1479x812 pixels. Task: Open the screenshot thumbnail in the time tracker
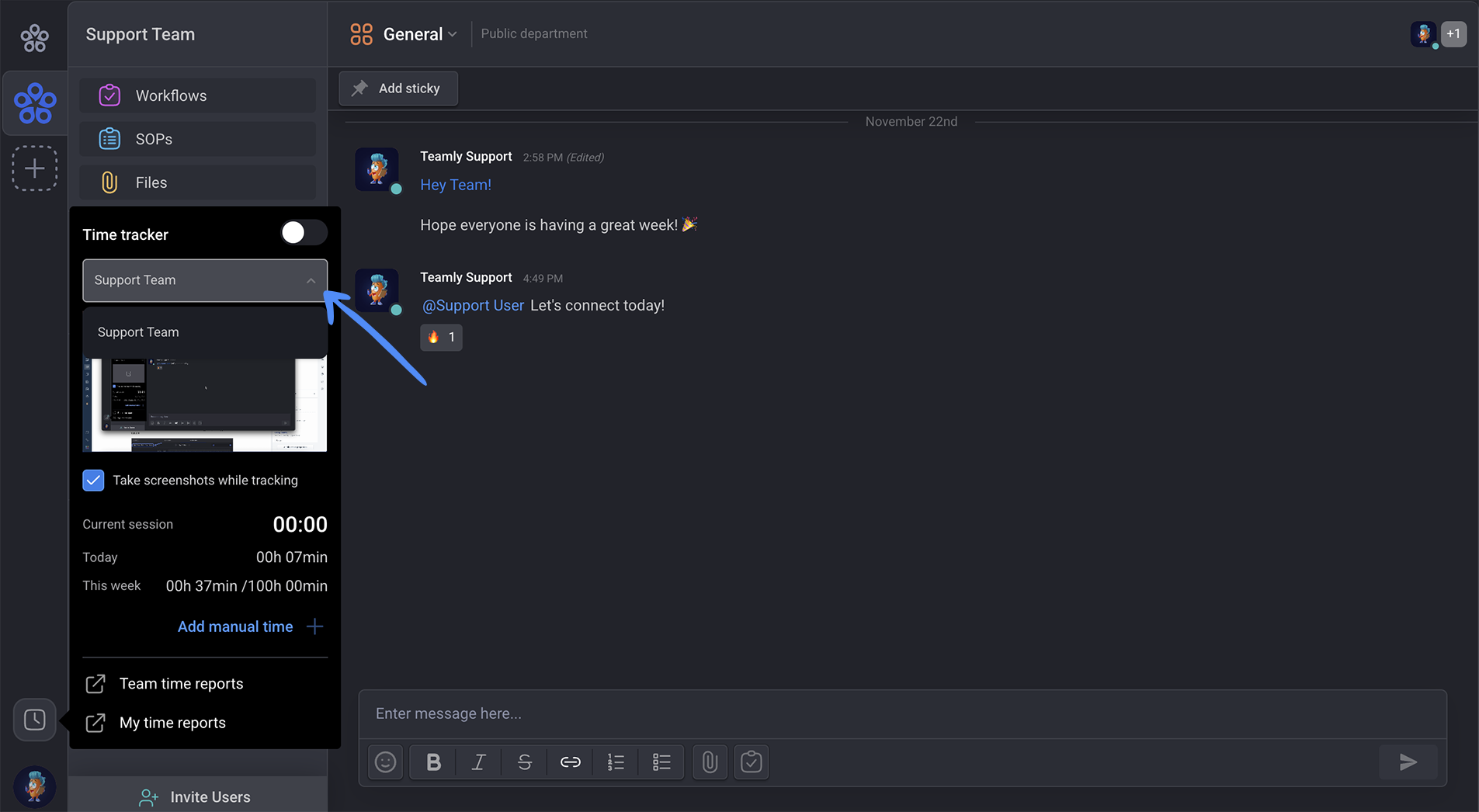[x=205, y=404]
